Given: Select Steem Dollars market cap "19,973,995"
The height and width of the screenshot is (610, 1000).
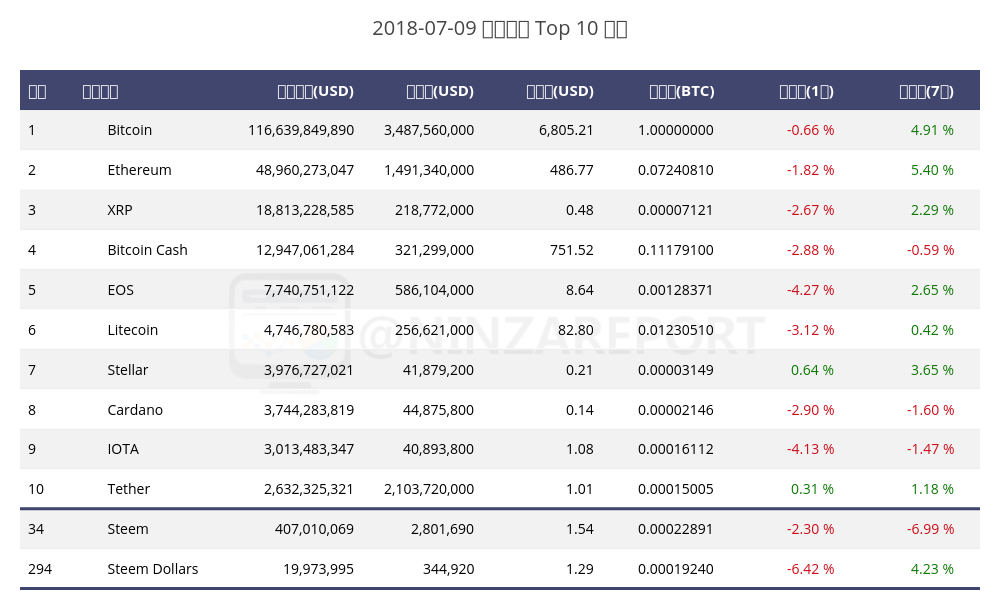Looking at the screenshot, I should point(318,569).
